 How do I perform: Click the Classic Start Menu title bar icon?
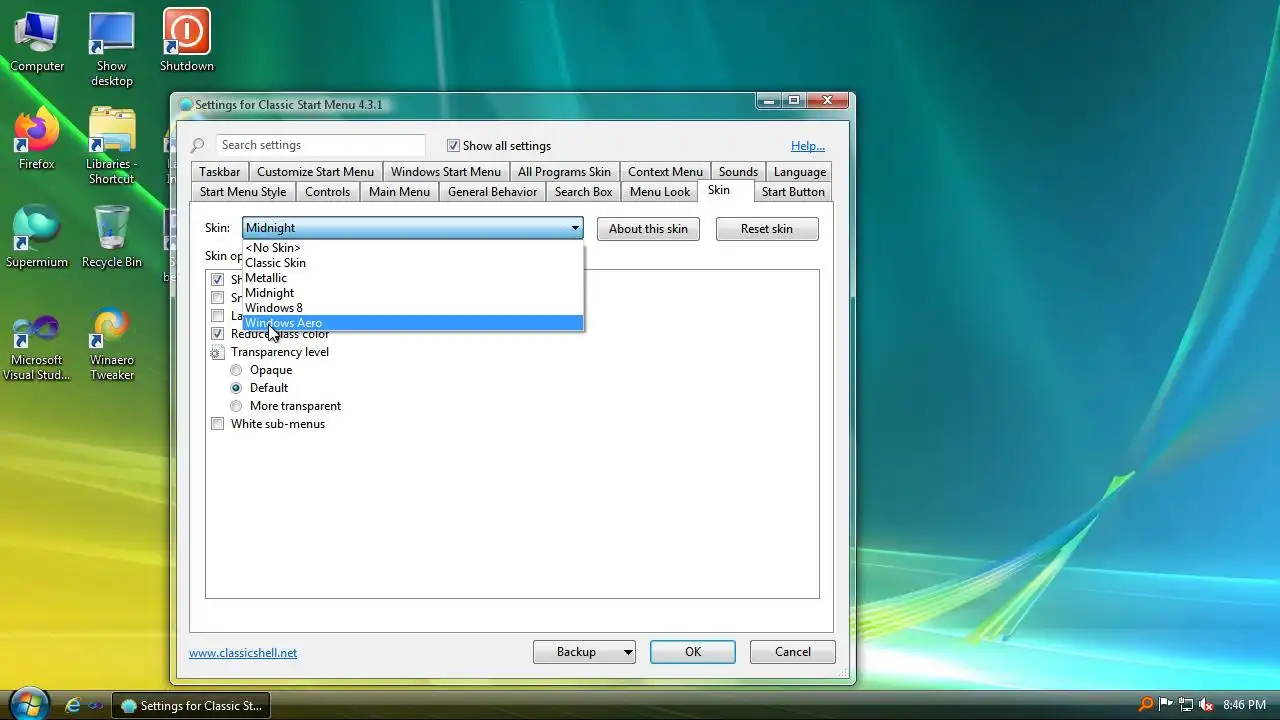click(x=186, y=104)
